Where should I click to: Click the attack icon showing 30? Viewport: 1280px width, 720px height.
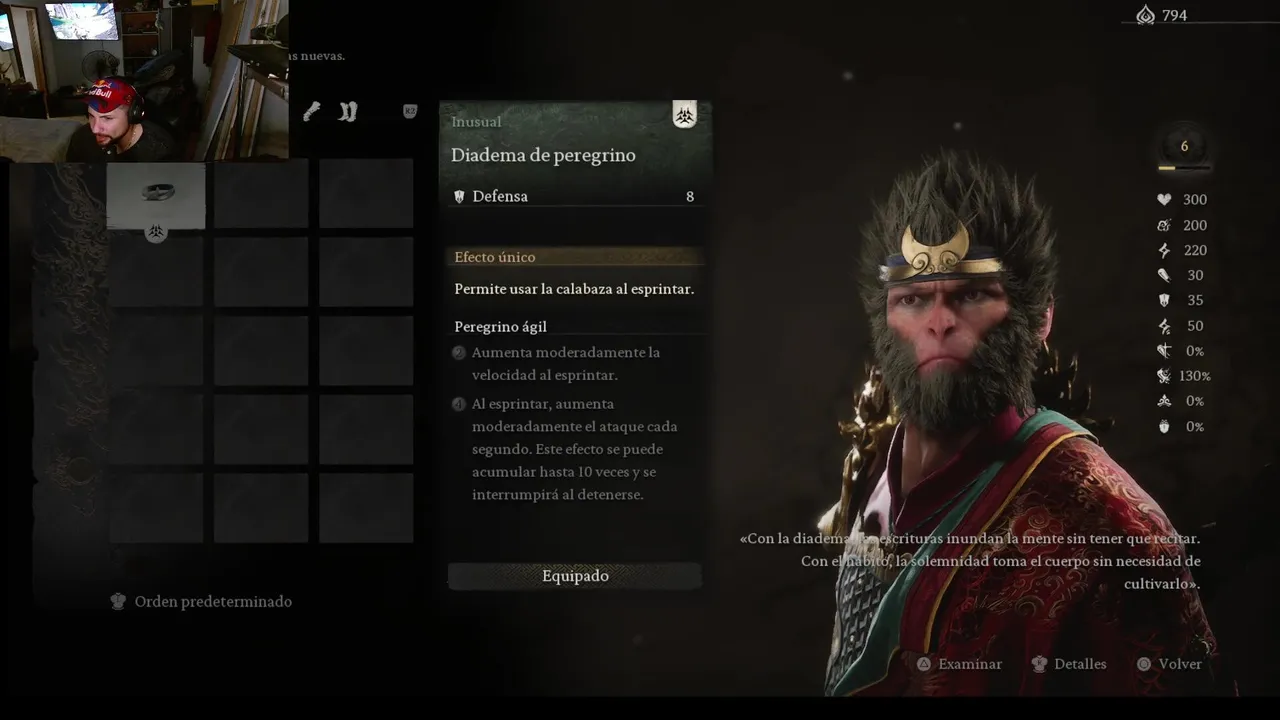click(1164, 275)
